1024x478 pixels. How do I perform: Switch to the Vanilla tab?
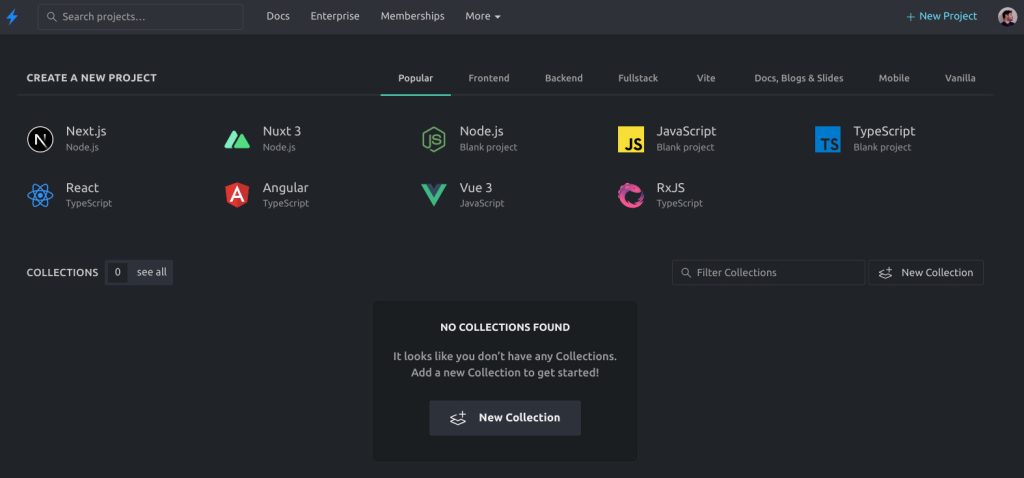click(960, 78)
